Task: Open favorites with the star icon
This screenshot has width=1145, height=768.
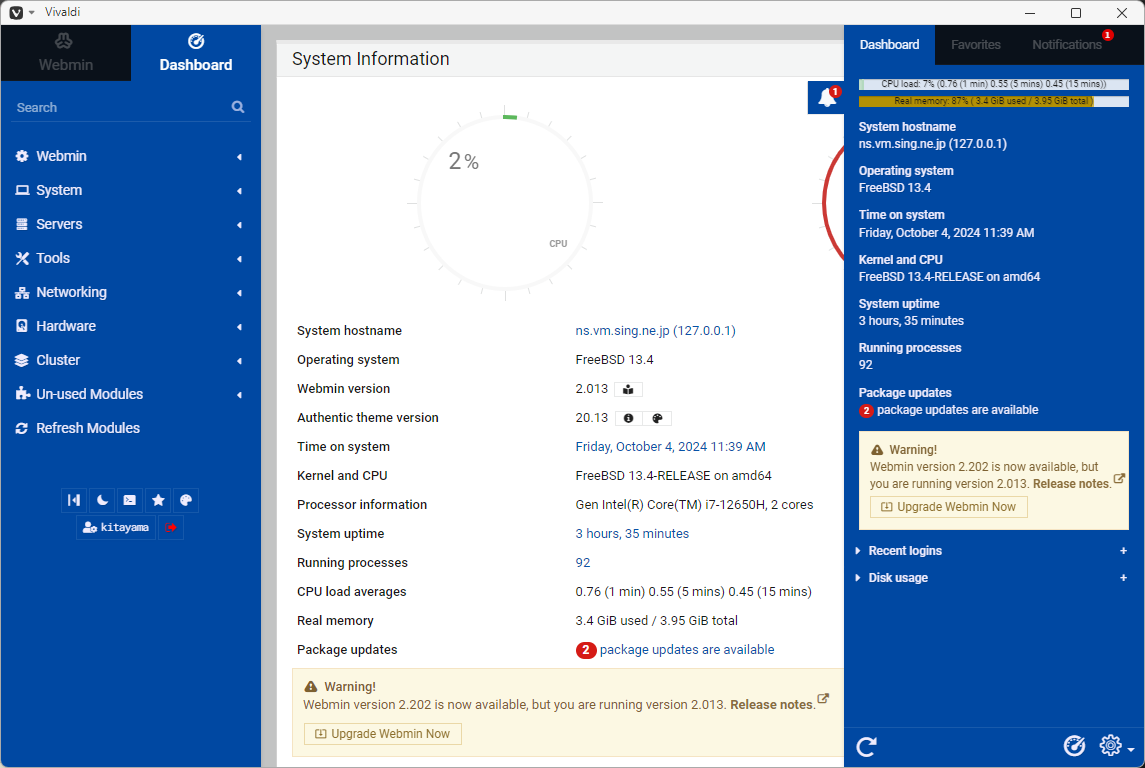Action: (158, 500)
